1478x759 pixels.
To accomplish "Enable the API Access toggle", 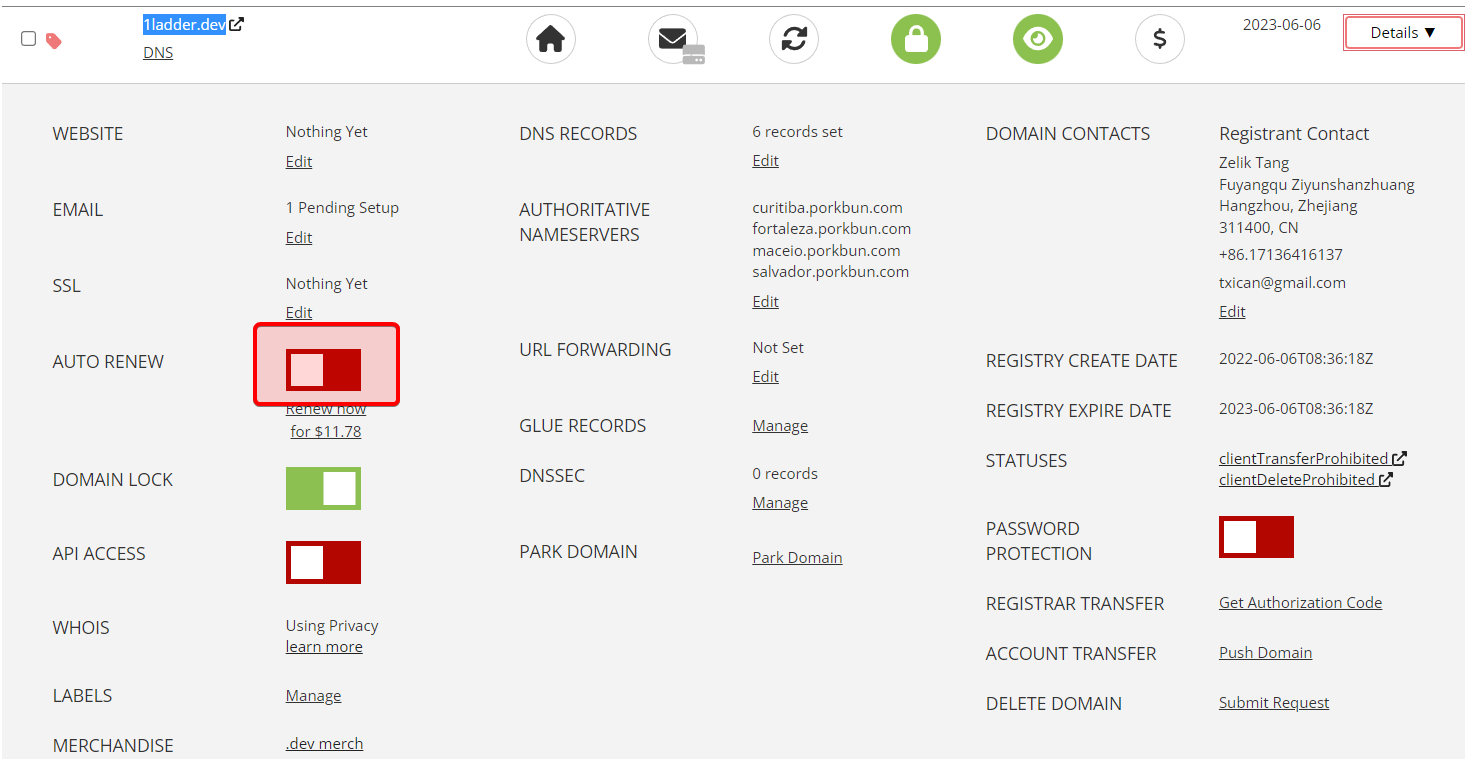I will pyautogui.click(x=323, y=563).
